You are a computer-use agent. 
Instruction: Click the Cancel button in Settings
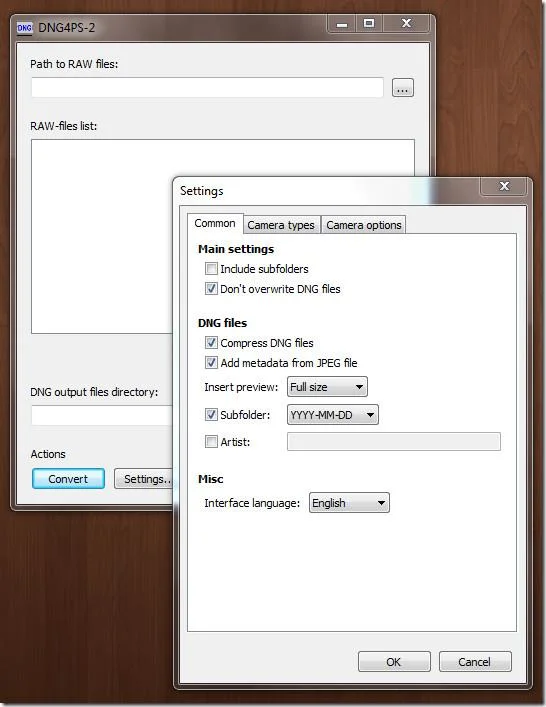475,661
